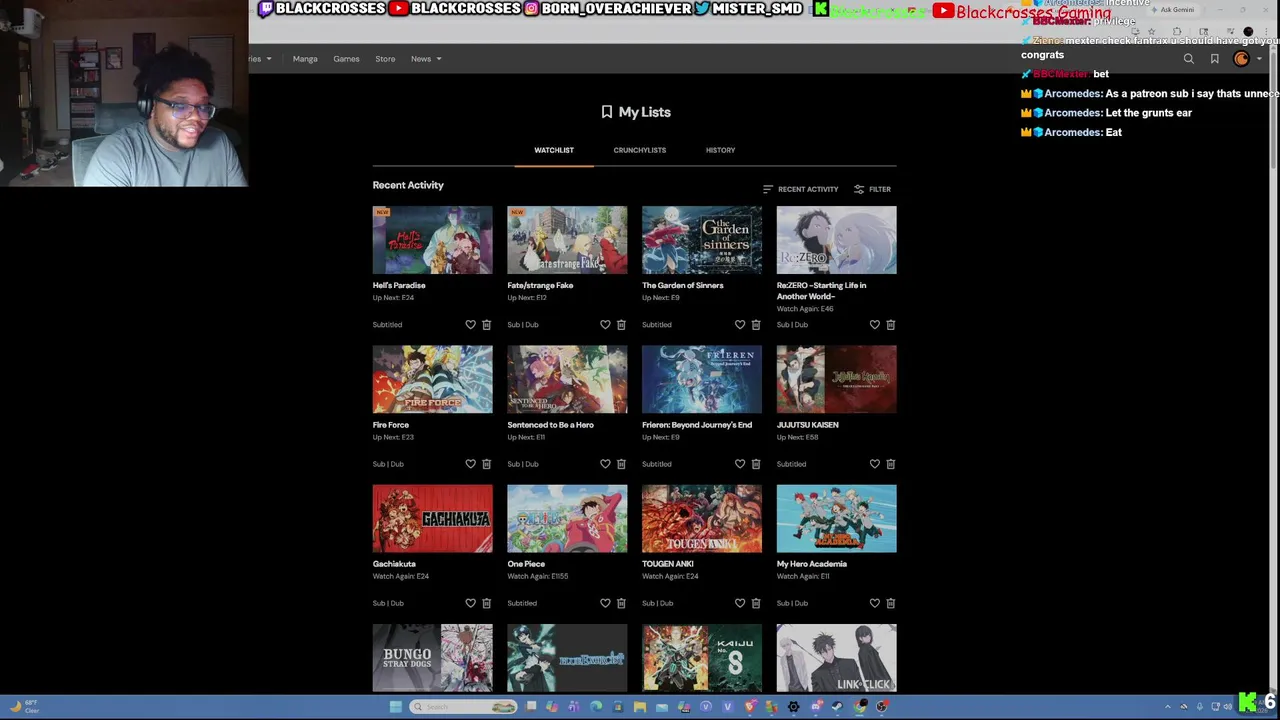Viewport: 1280px width, 720px height.
Task: Remove Hell's Paradise from watchlist
Action: (x=487, y=325)
